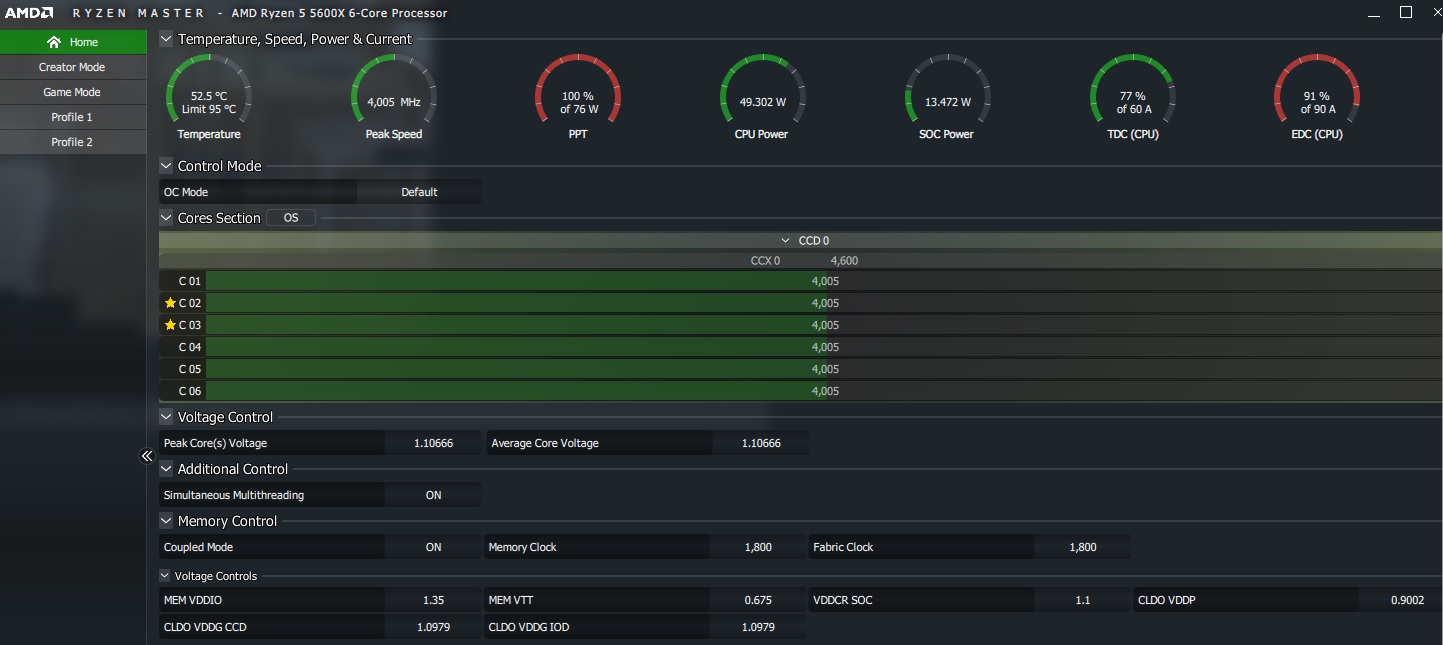Click the Coupled Mode label
Viewport: 1443px width, 645px height.
[x=198, y=547]
